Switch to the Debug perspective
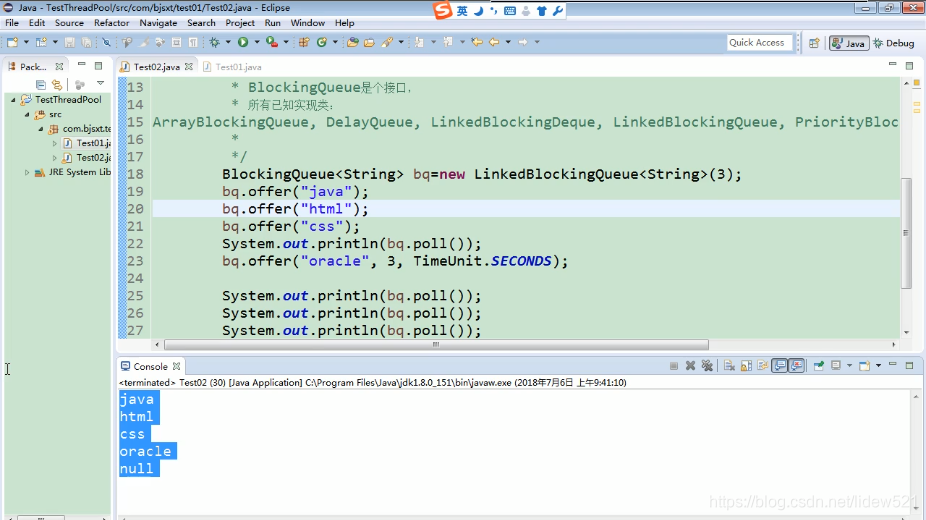 click(x=894, y=43)
